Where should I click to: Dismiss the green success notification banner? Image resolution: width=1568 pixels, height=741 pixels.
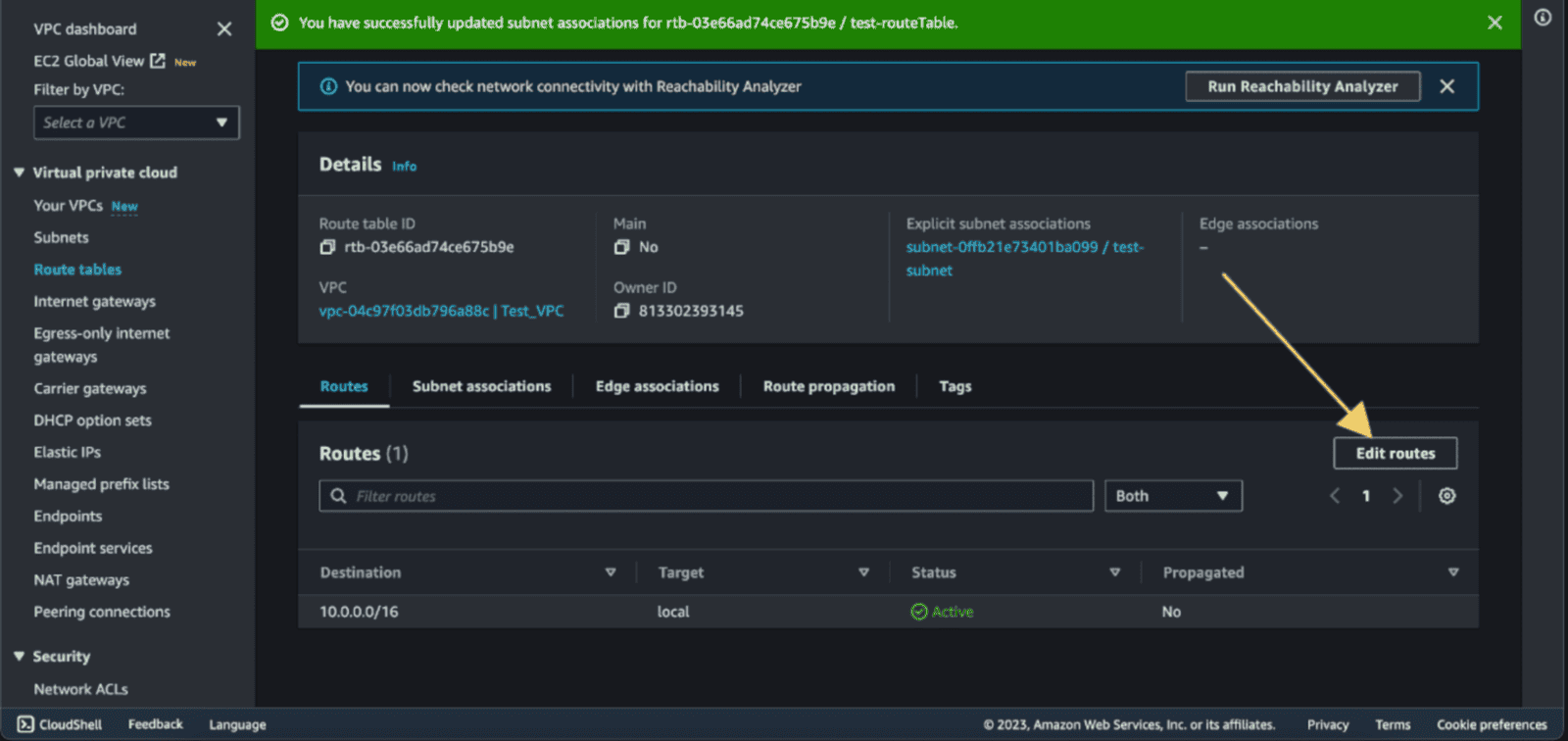(x=1494, y=23)
